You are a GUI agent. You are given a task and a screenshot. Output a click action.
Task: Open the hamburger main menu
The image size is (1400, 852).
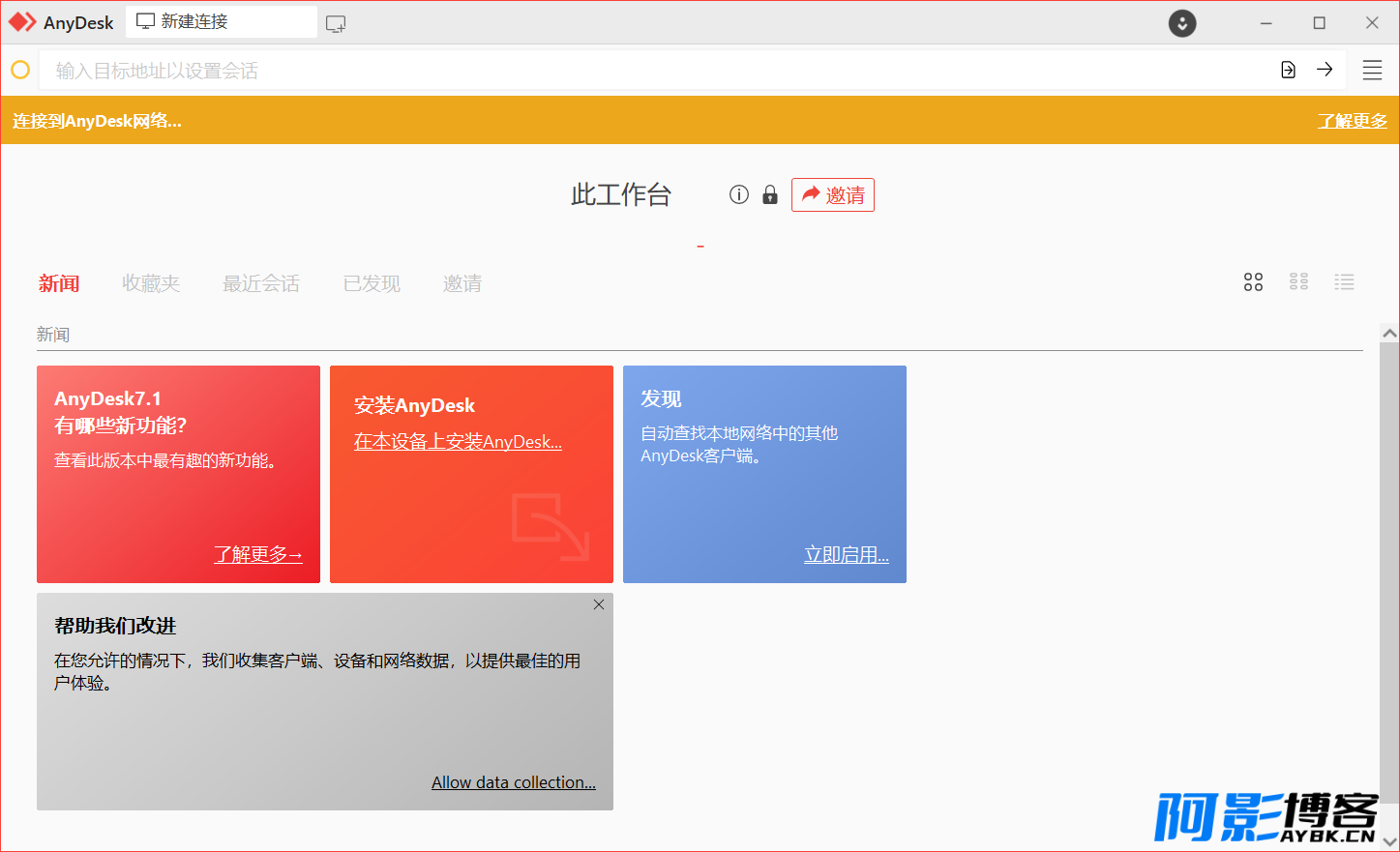pos(1372,70)
